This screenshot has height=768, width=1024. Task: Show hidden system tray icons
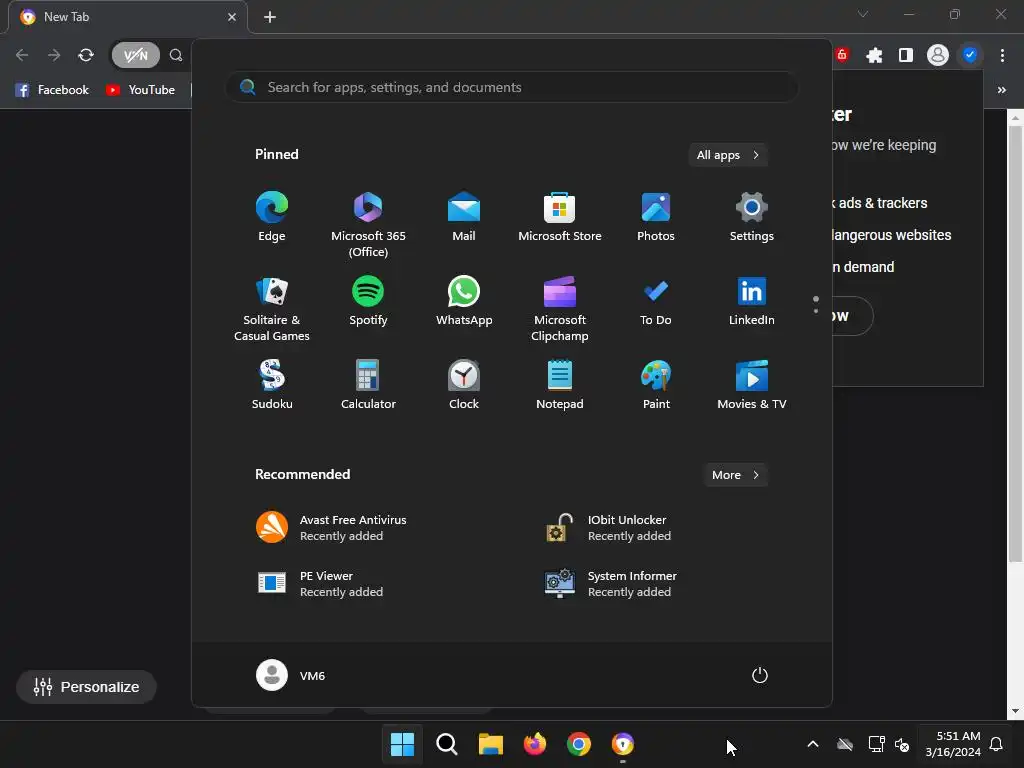813,744
